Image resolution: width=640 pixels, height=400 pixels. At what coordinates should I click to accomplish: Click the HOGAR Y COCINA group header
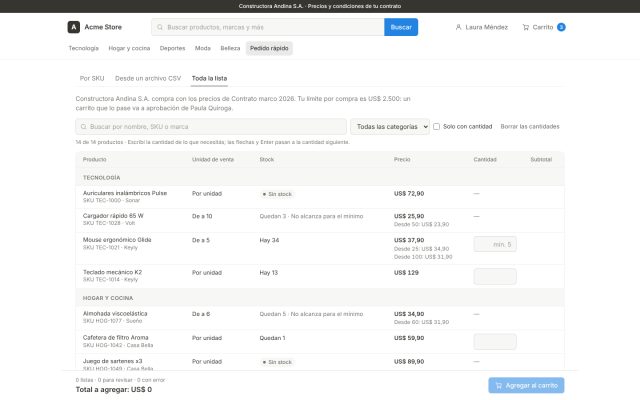coord(108,298)
